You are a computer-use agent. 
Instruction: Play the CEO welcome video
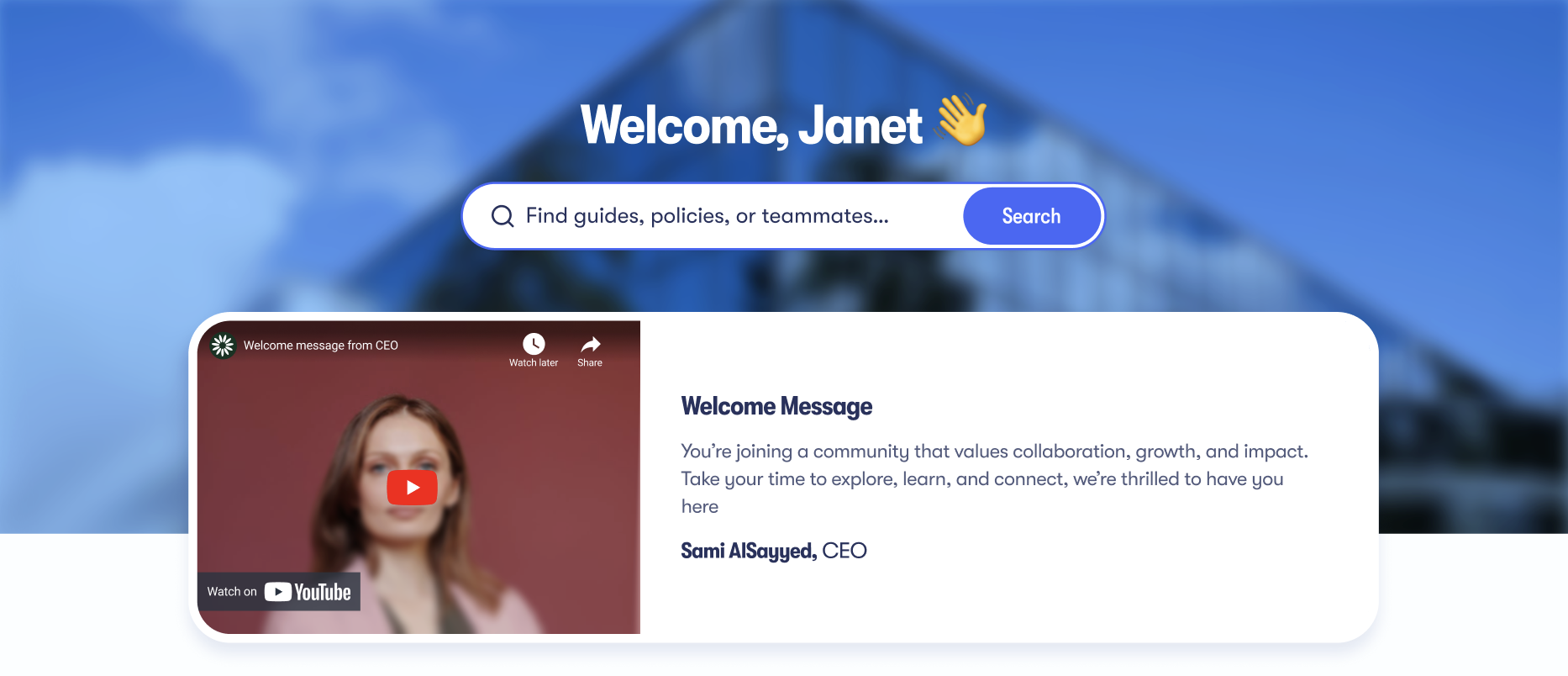(412, 488)
